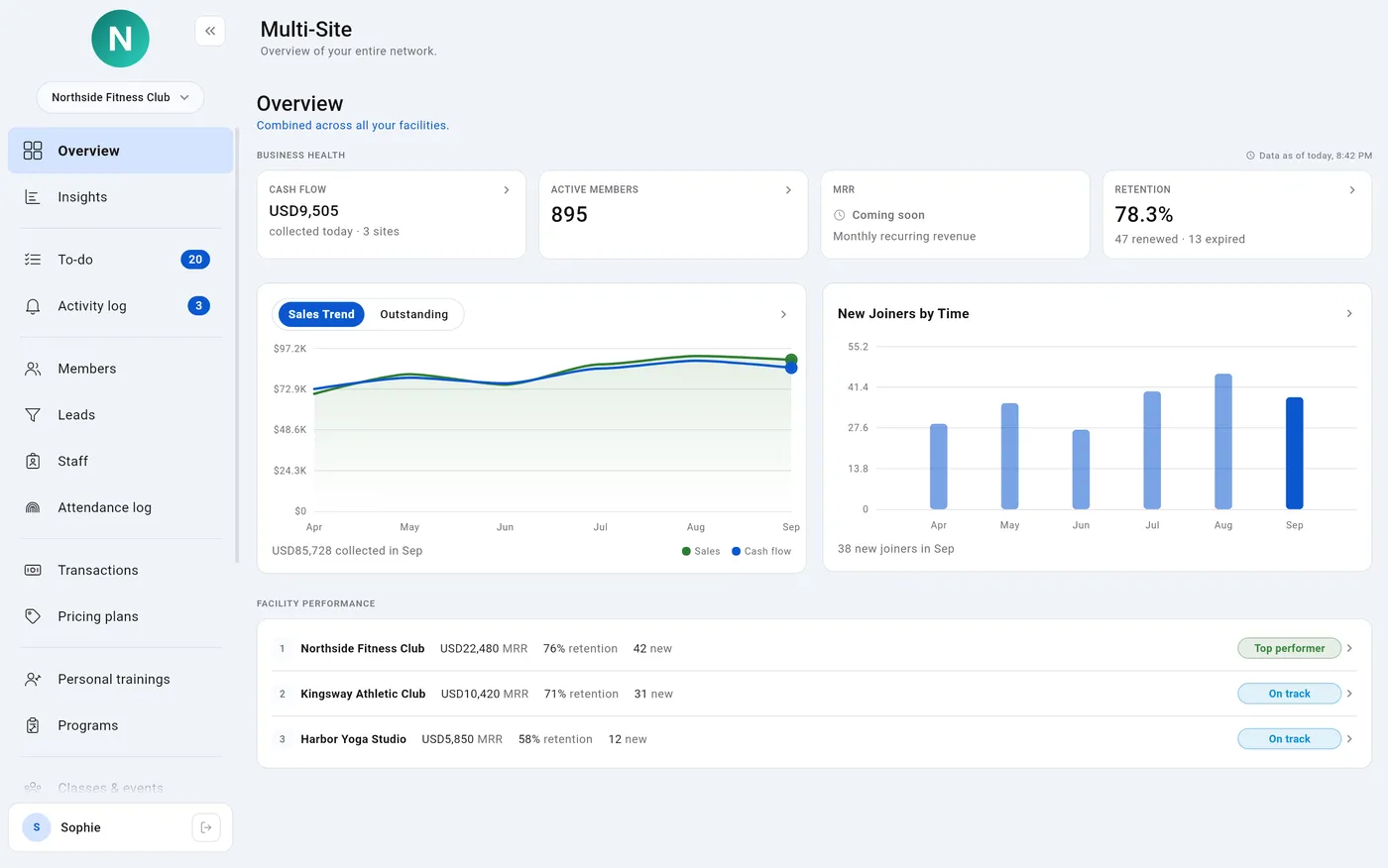The width and height of the screenshot is (1388, 868).
Task: Open the Northside Fitness Club facility dropdown
Action: [x=120, y=97]
